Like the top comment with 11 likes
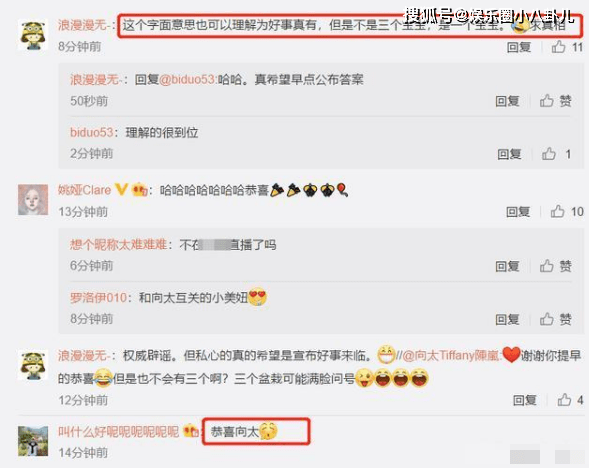 pyautogui.click(x=558, y=47)
